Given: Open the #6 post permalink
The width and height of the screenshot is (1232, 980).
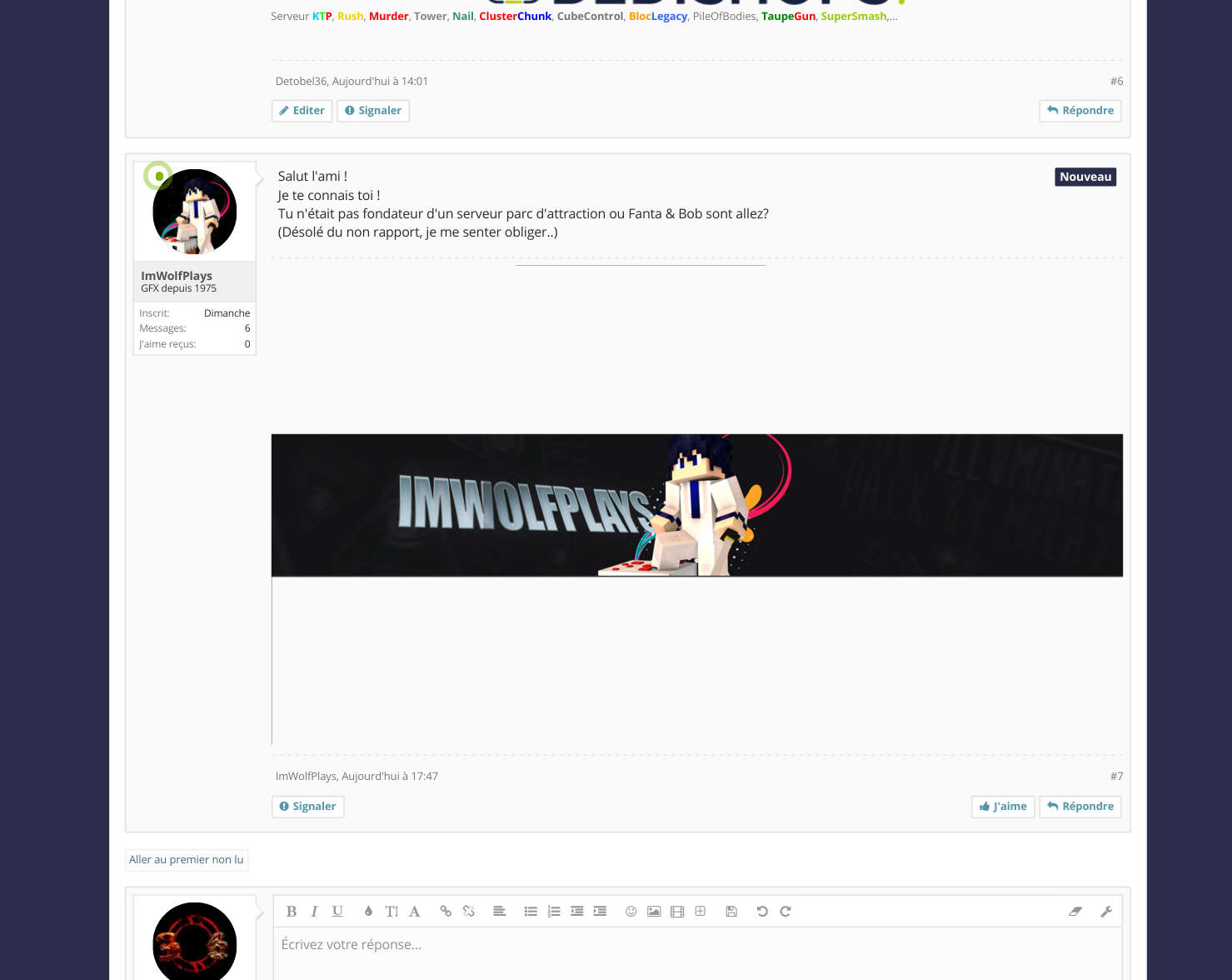Looking at the screenshot, I should (x=1116, y=82).
